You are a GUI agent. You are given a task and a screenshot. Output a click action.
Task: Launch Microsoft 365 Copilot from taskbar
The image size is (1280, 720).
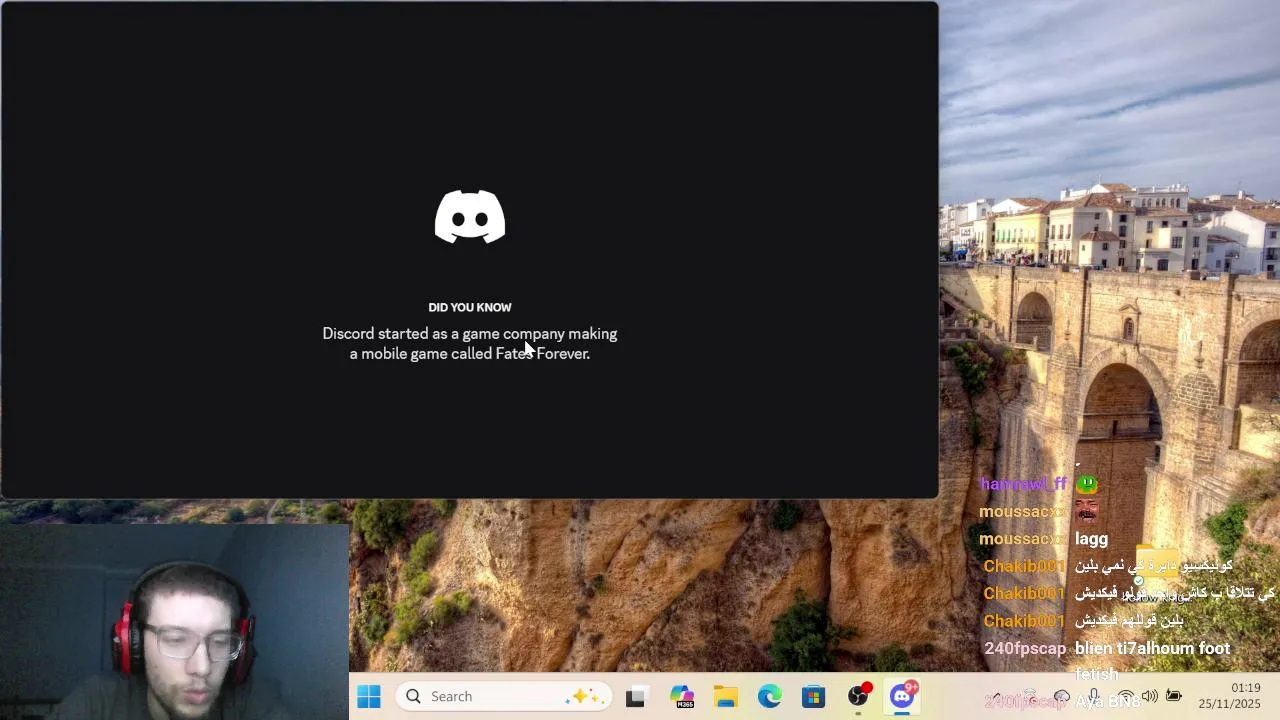click(682, 697)
